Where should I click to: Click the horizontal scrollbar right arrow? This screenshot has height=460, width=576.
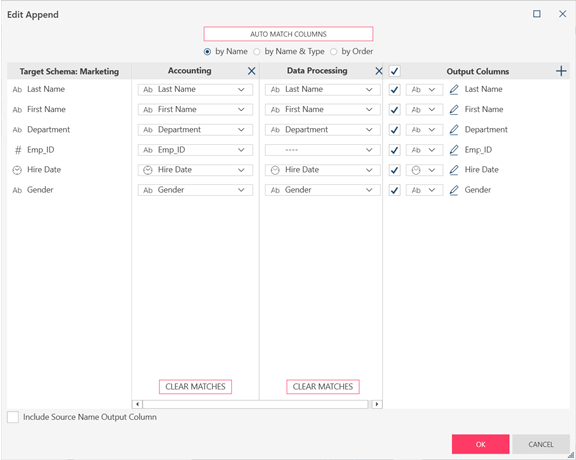(x=377, y=404)
